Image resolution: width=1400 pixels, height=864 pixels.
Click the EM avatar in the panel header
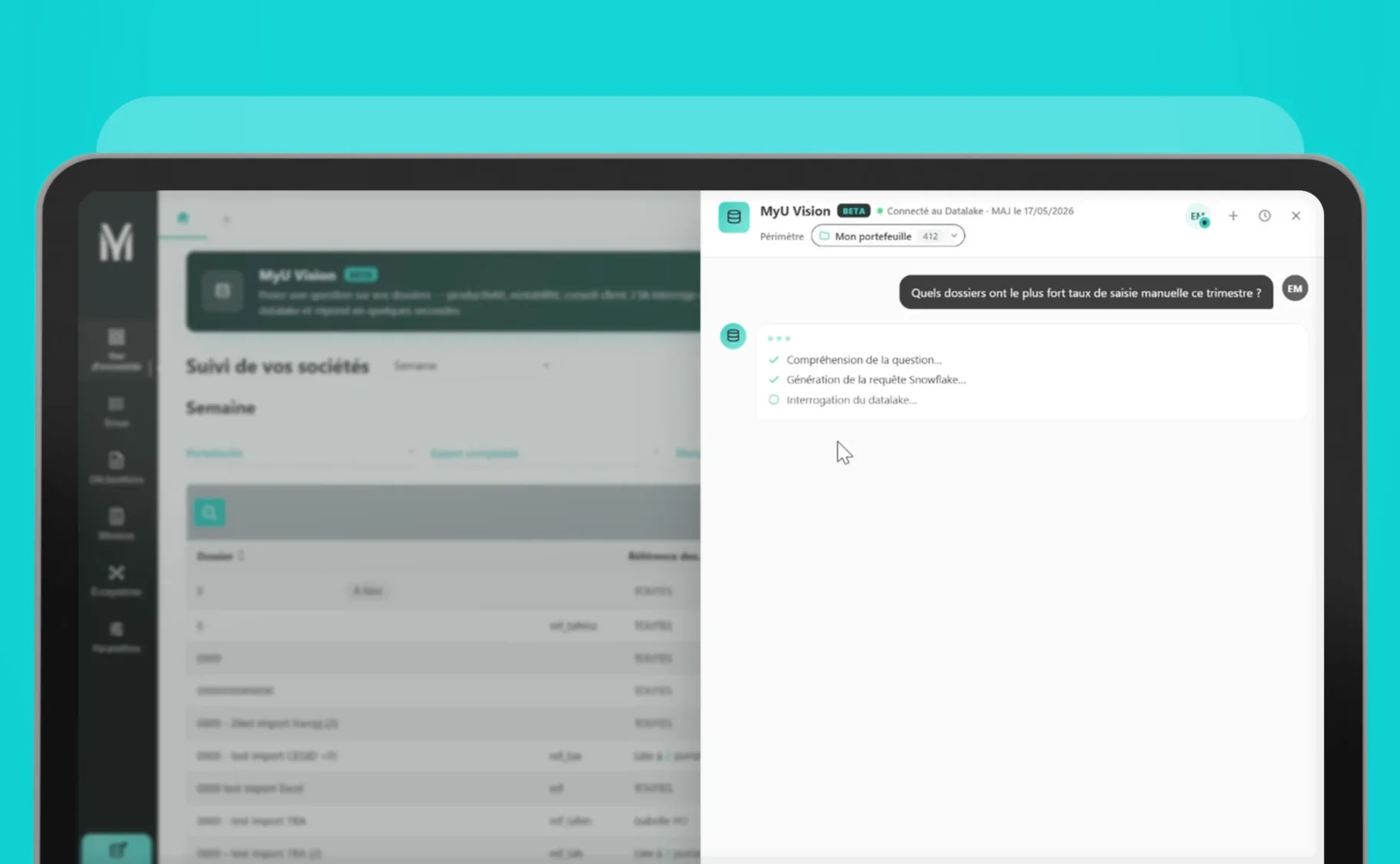pyautogui.click(x=1198, y=216)
